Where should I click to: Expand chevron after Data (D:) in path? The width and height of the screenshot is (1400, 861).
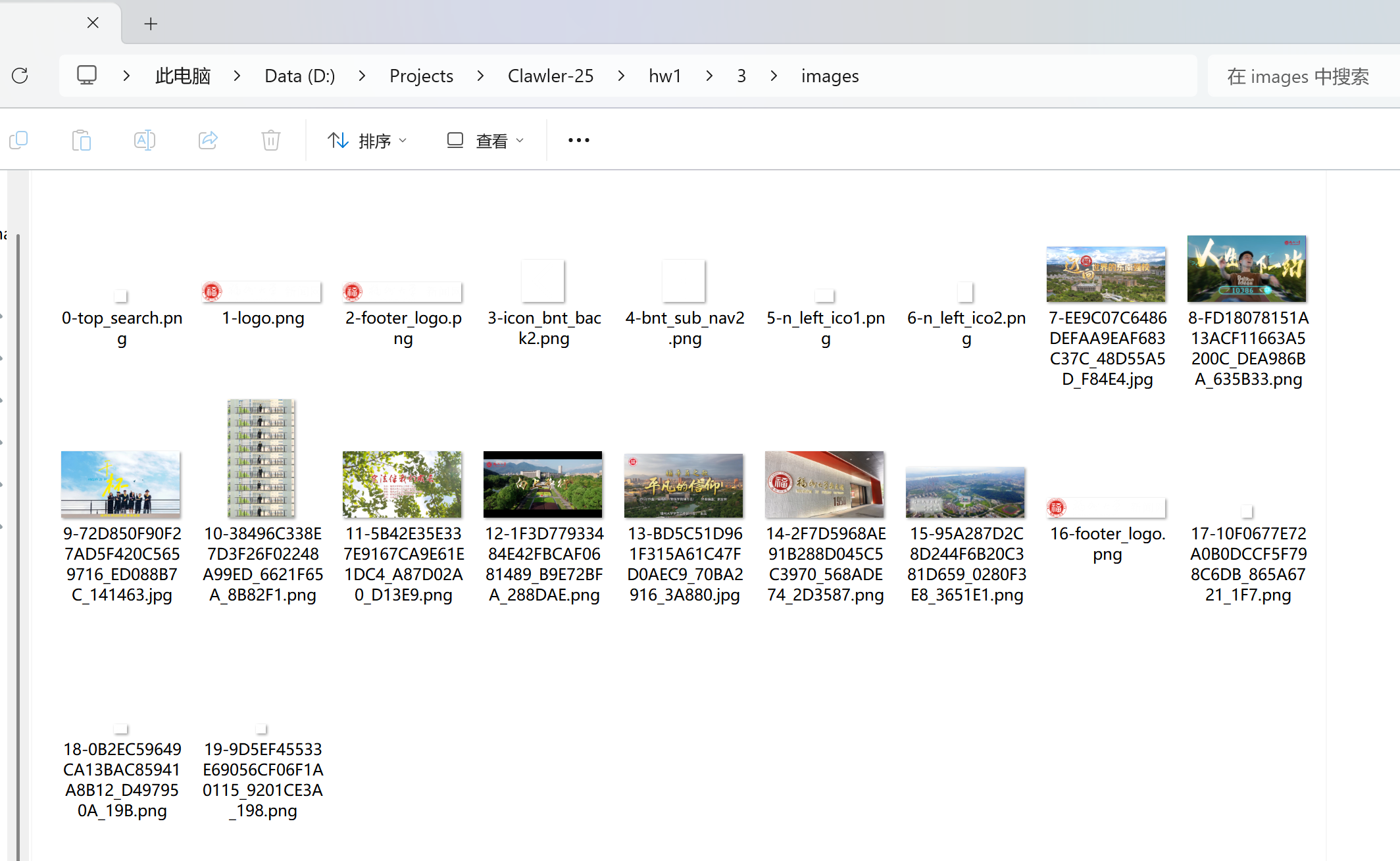362,76
